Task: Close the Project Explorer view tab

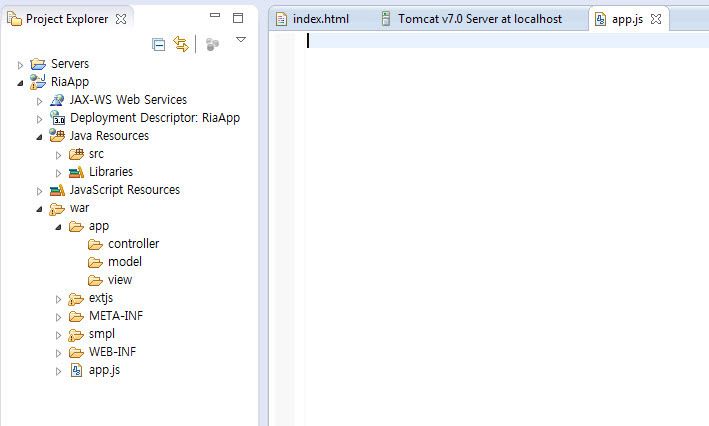Action: 121,19
